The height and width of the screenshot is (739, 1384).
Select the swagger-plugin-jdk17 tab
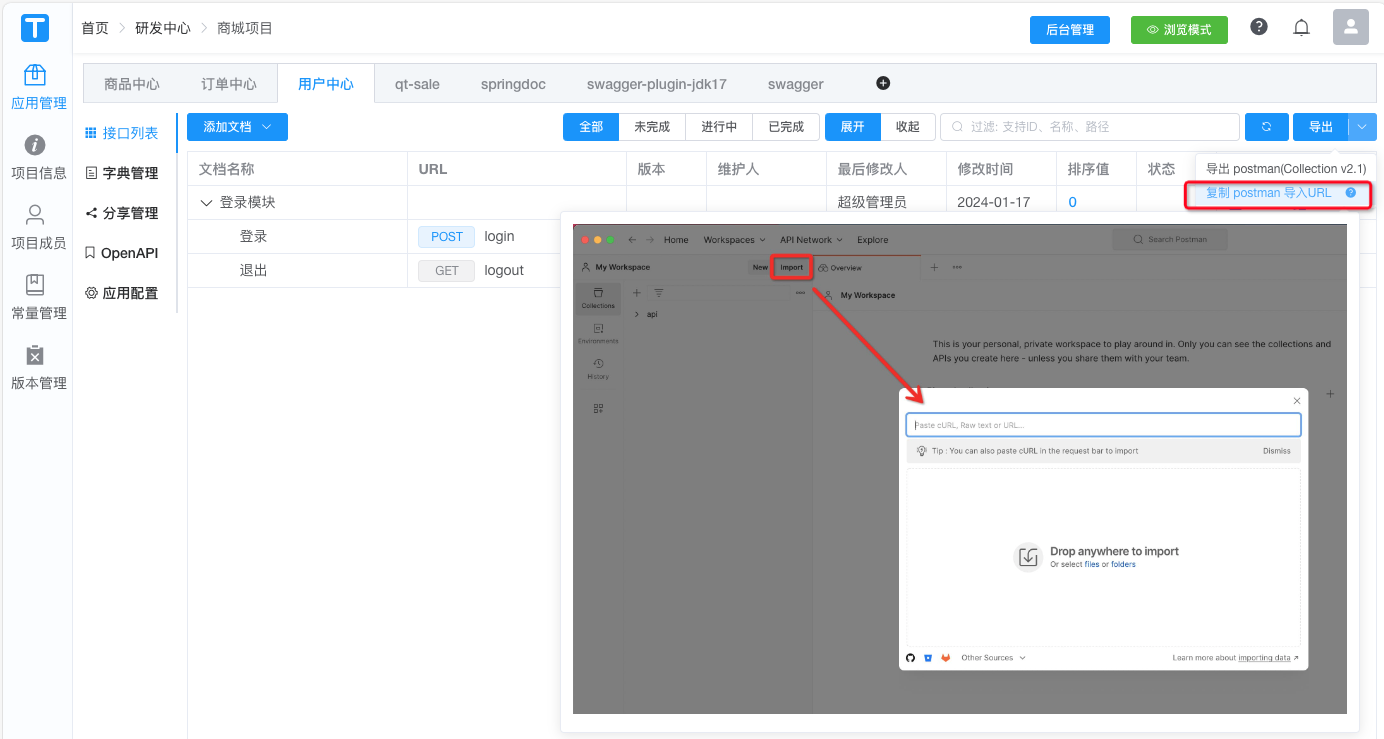[x=657, y=84]
